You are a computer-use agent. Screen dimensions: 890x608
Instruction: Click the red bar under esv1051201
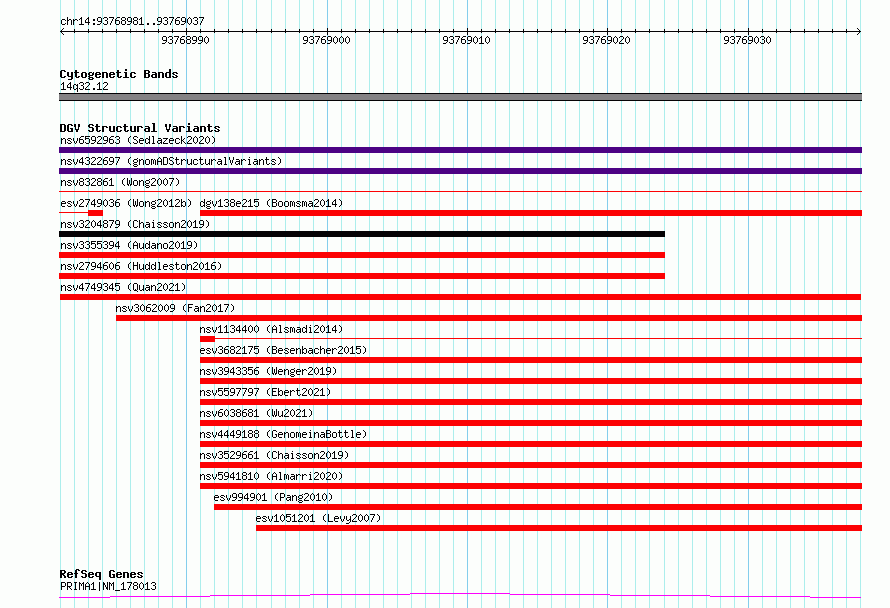pos(559,528)
